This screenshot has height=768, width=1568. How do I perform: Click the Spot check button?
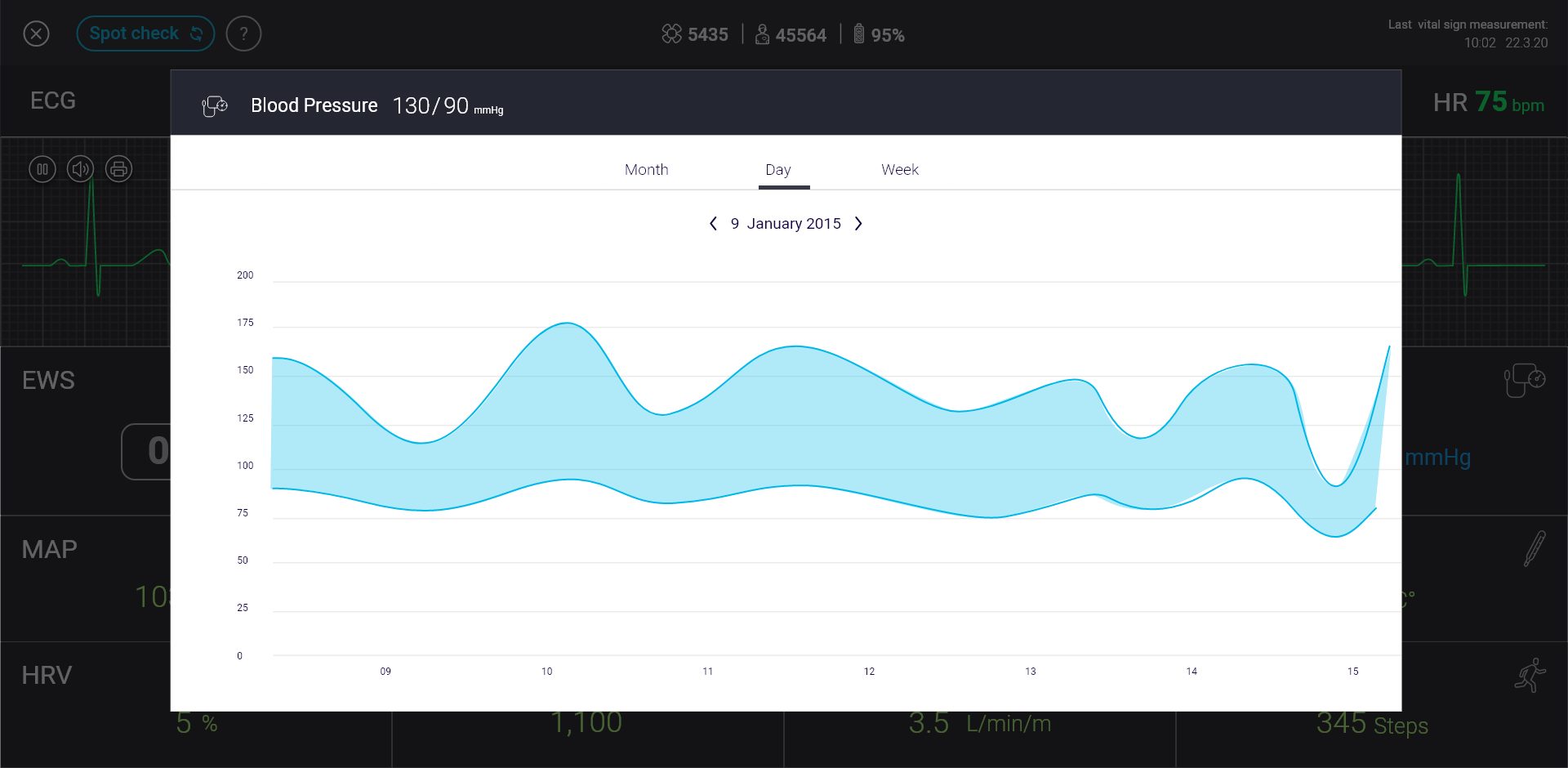point(145,33)
